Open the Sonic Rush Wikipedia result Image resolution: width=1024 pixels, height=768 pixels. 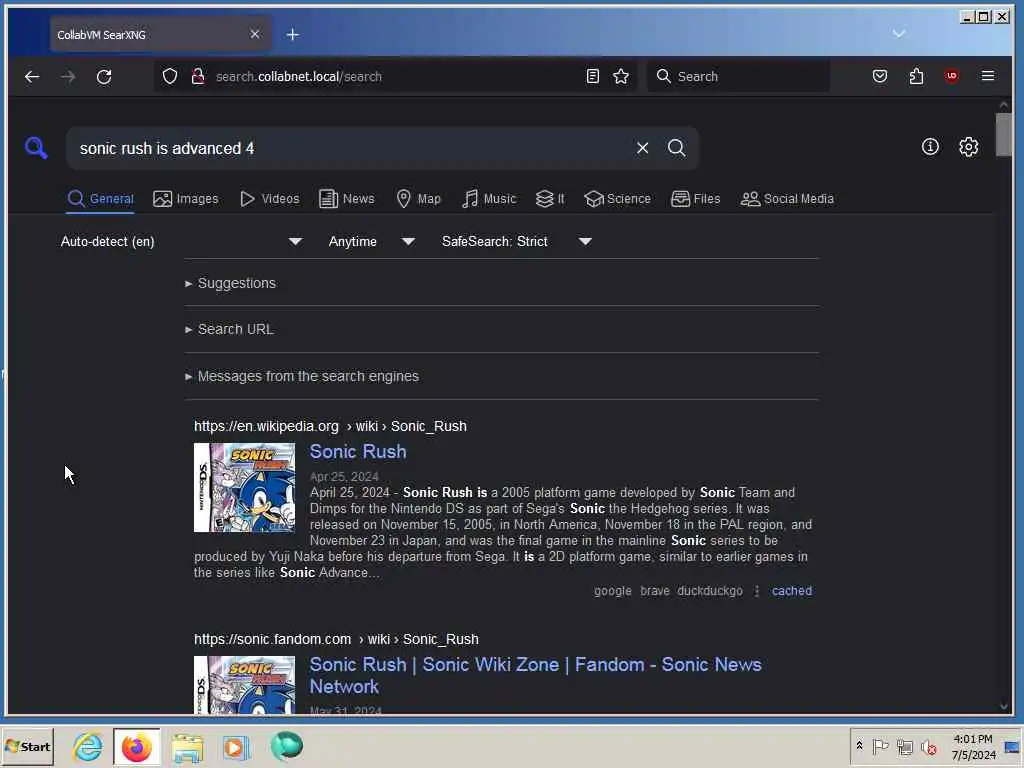pos(358,451)
